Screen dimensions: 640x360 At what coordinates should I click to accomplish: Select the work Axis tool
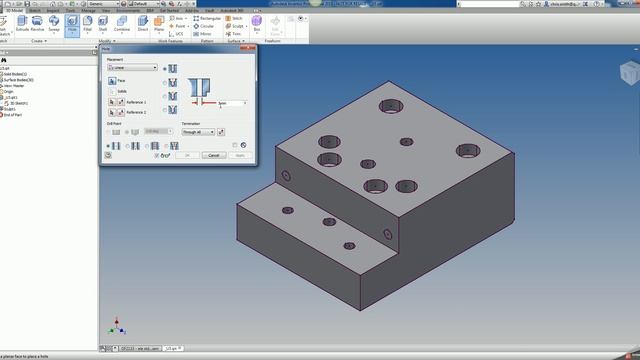pyautogui.click(x=177, y=18)
